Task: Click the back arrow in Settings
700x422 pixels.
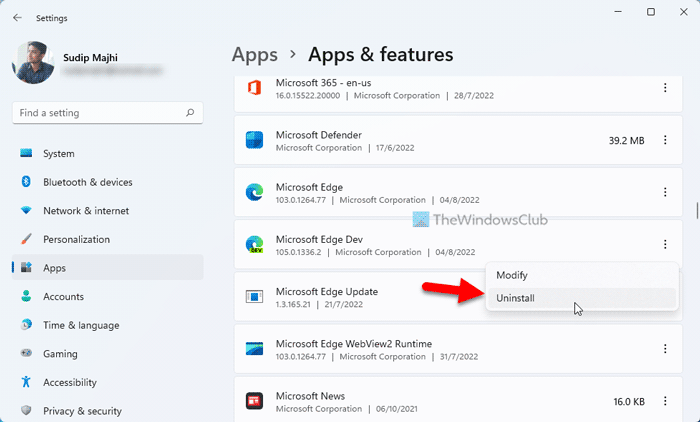Action: point(17,18)
